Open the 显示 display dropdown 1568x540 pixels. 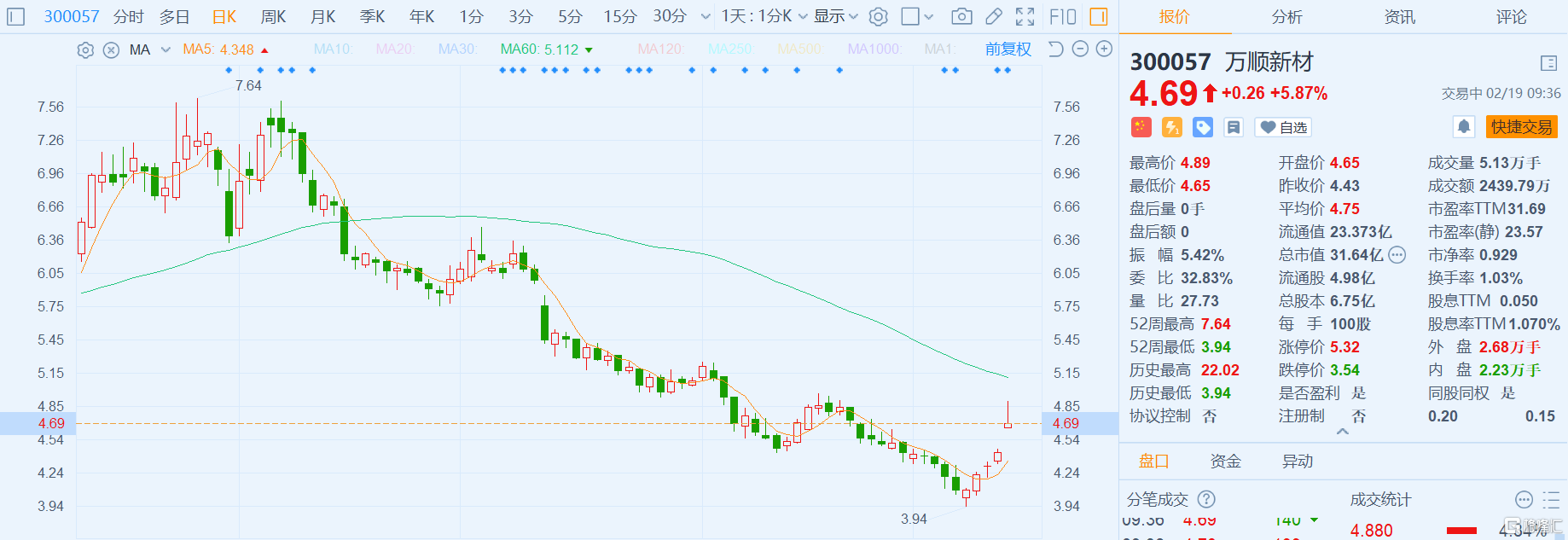click(x=835, y=16)
